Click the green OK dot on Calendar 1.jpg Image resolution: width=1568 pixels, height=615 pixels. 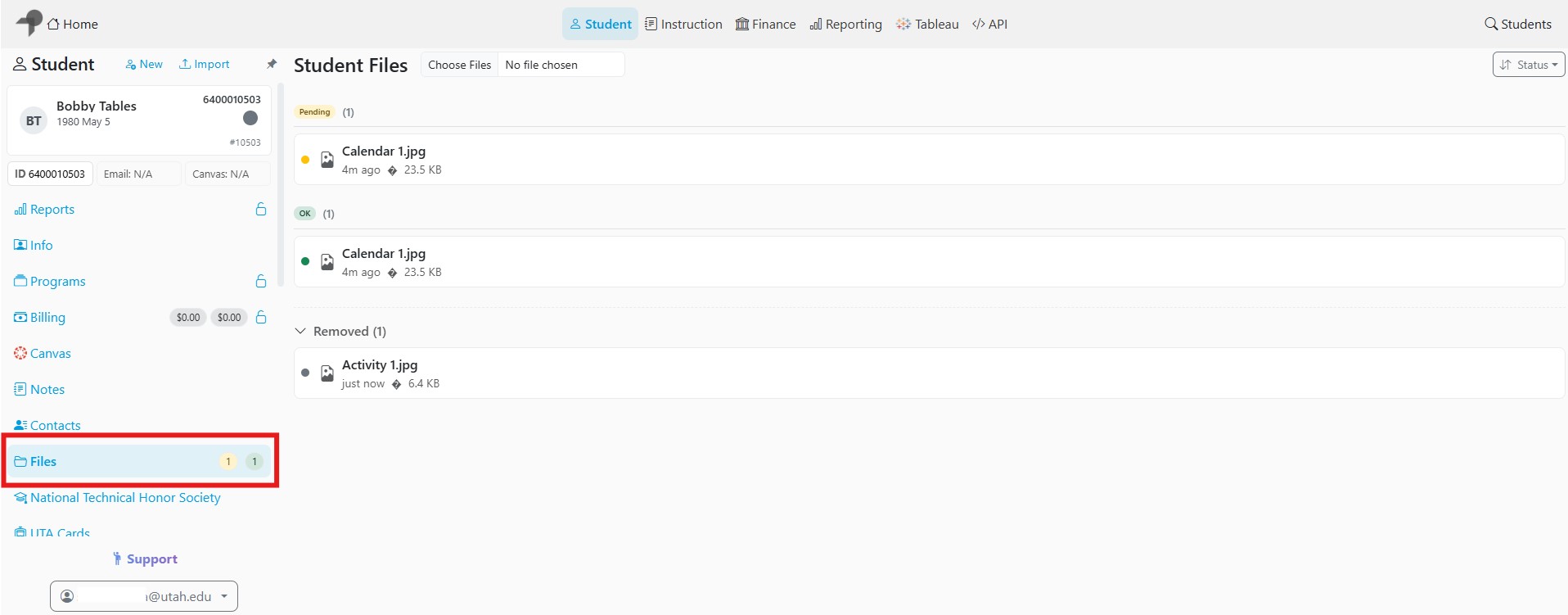coord(305,262)
